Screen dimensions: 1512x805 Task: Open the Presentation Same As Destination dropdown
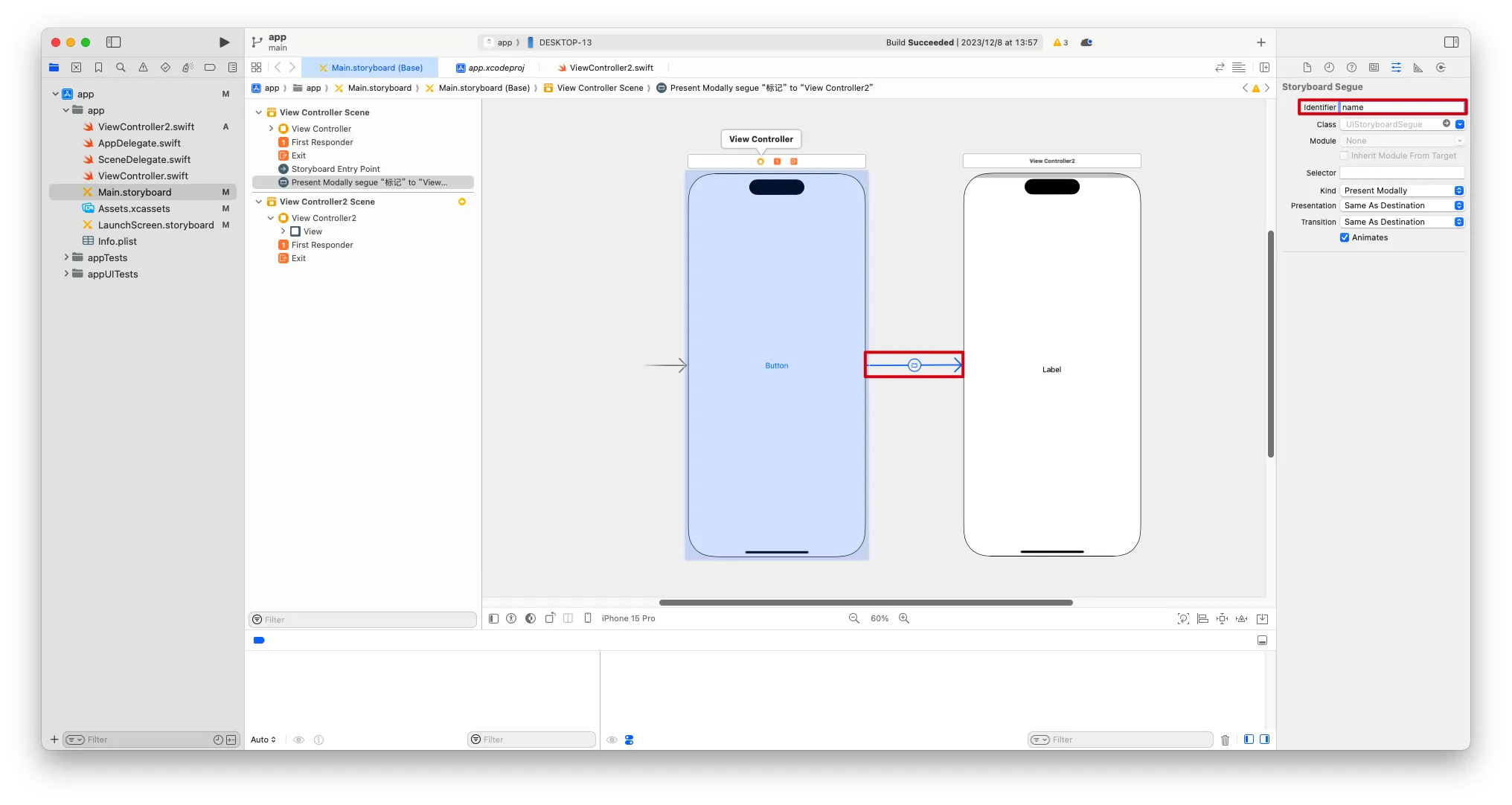[x=1402, y=206]
